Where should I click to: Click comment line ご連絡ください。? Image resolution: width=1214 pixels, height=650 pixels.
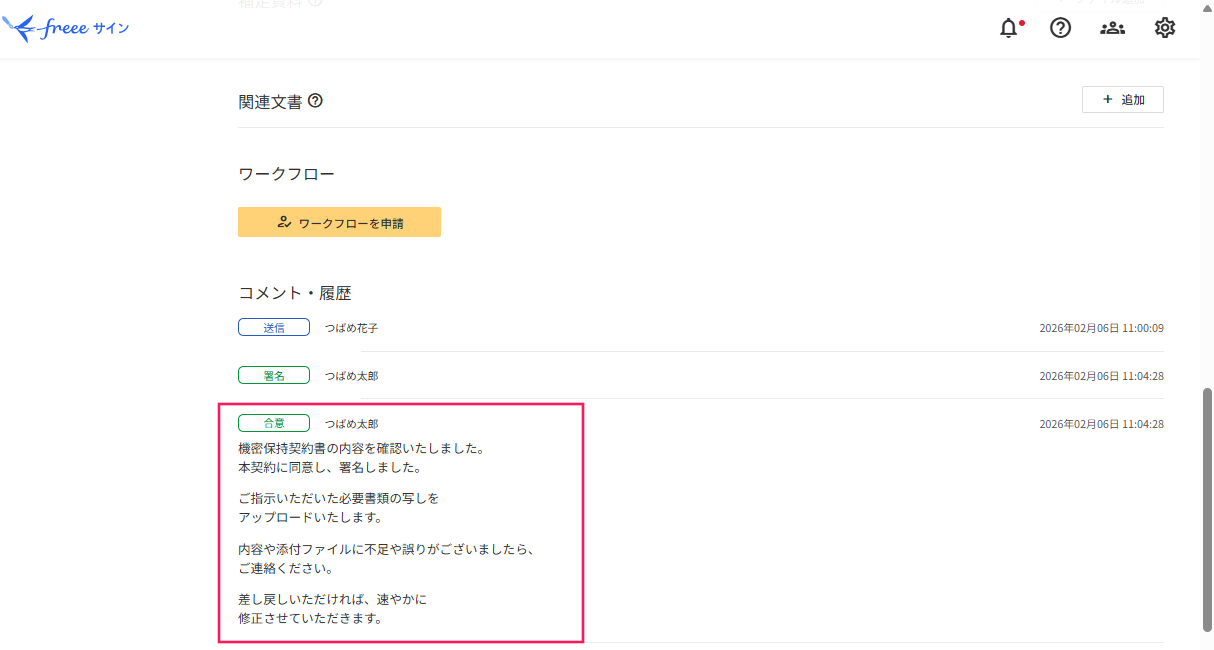tap(285, 568)
